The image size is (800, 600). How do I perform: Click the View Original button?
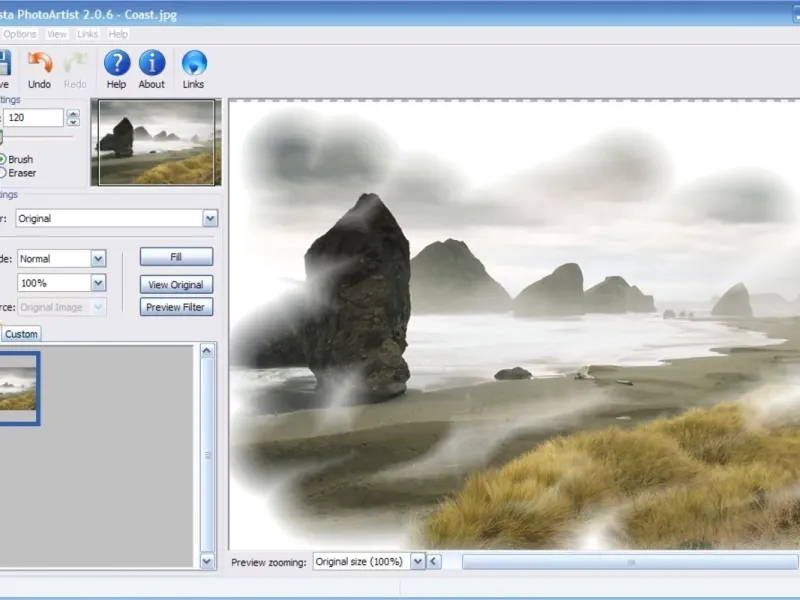176,284
